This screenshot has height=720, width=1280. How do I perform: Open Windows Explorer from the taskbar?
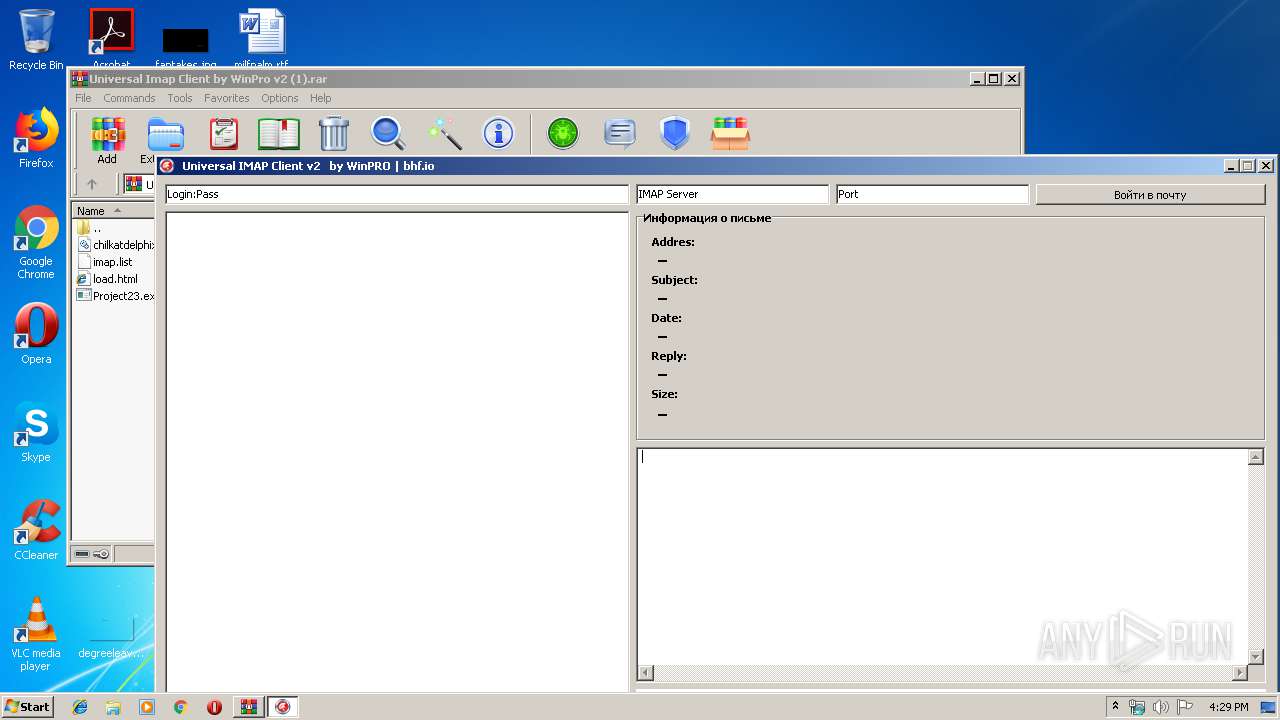click(x=113, y=707)
